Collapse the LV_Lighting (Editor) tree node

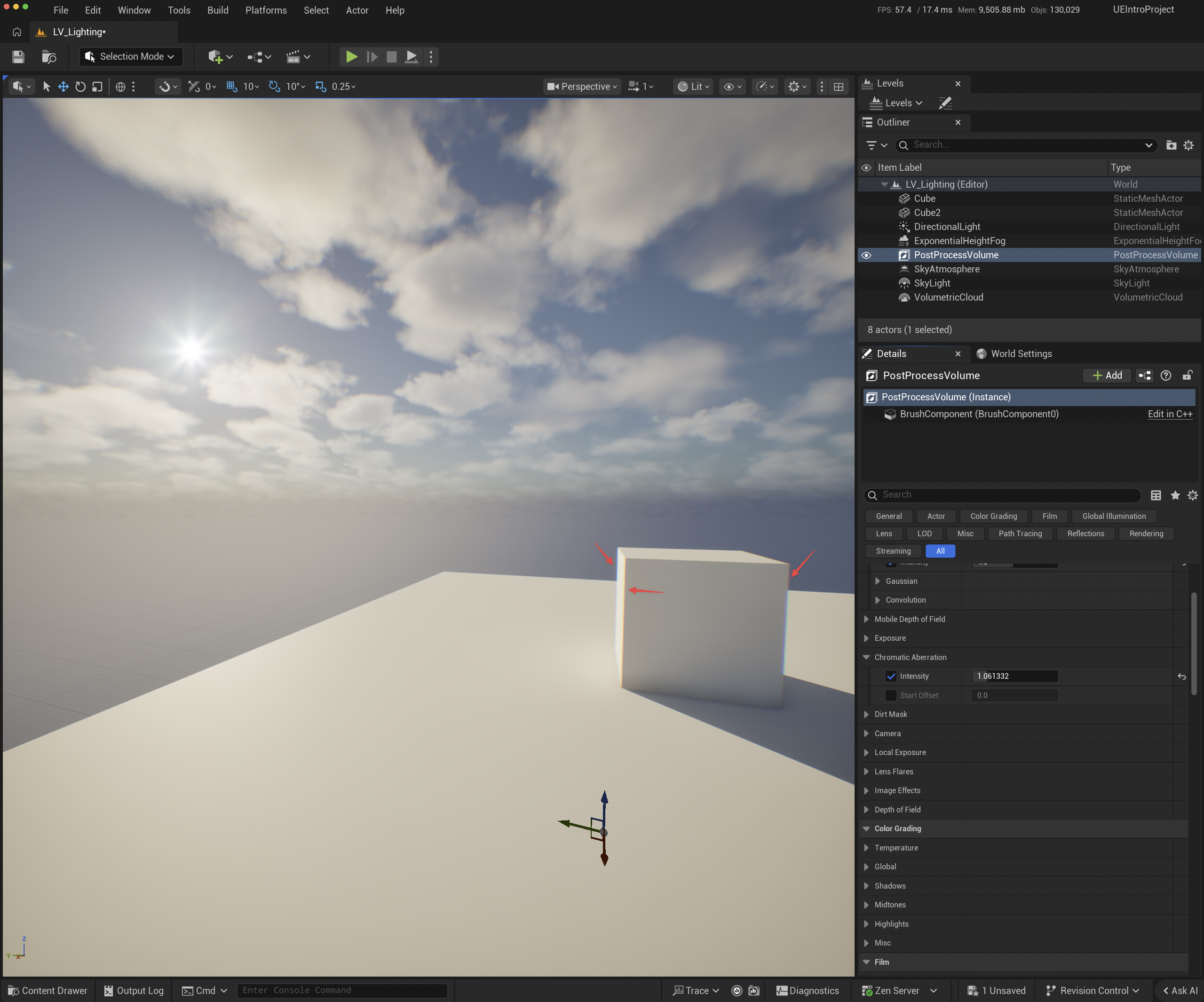pos(885,185)
